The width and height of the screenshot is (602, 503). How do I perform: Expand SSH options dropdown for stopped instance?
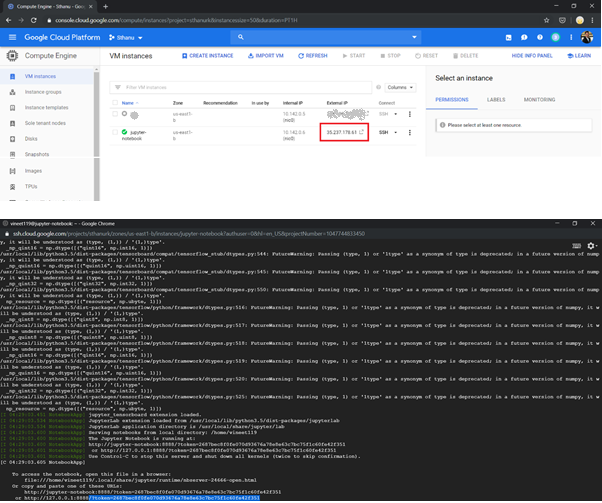(395, 114)
